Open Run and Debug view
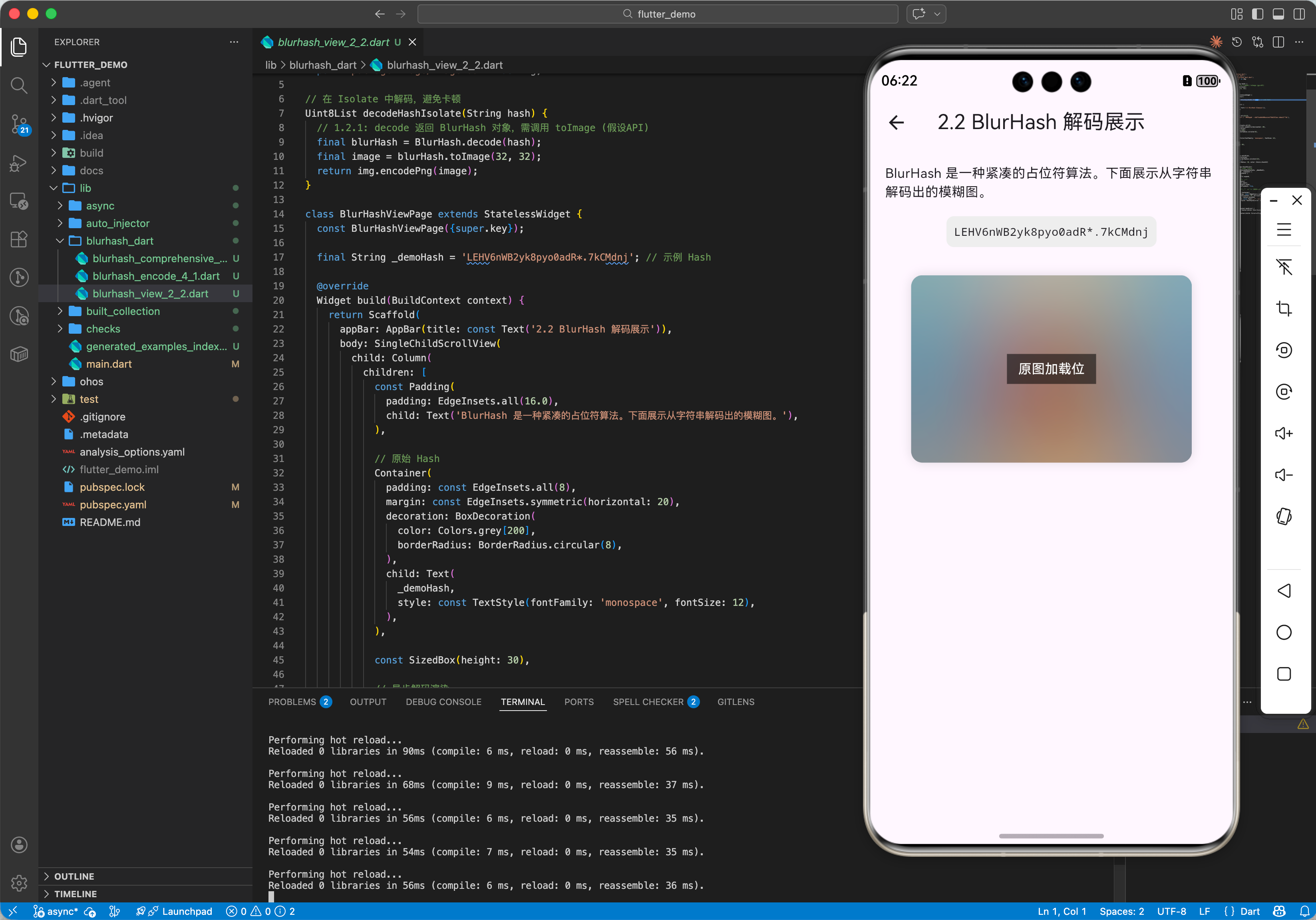Viewport: 1316px width, 920px height. [x=19, y=163]
